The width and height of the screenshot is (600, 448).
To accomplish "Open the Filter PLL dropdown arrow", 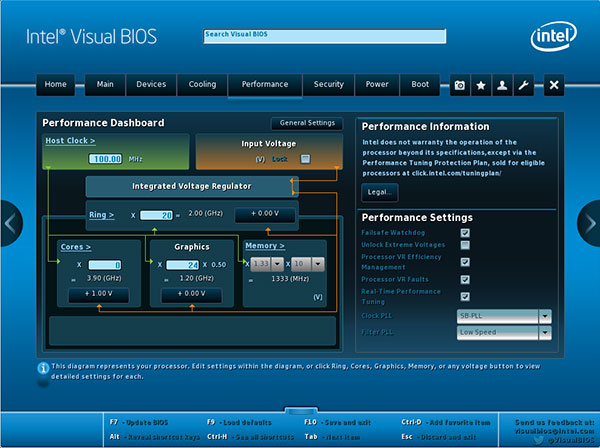I will click(545, 332).
